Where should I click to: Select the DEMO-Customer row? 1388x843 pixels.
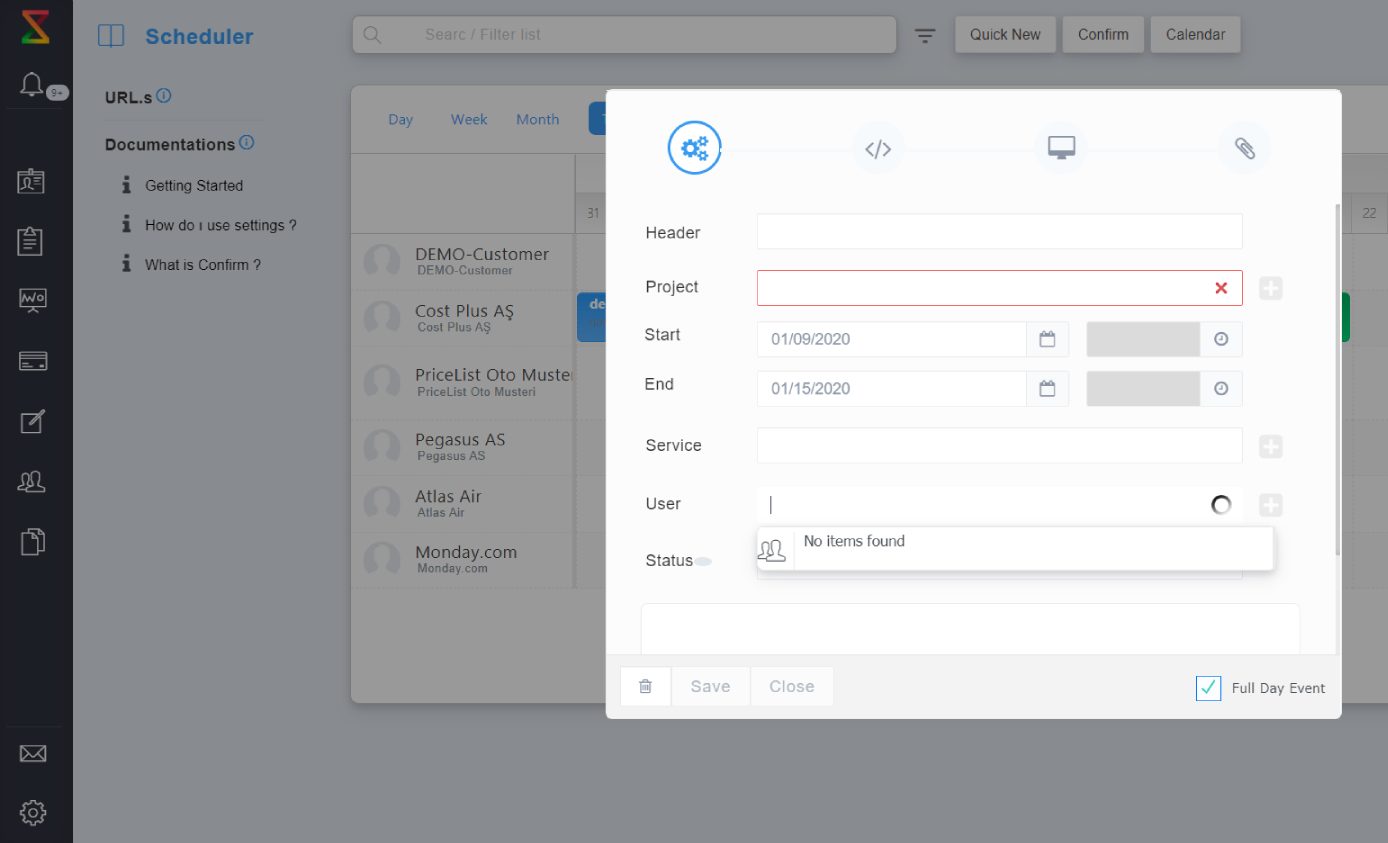464,261
